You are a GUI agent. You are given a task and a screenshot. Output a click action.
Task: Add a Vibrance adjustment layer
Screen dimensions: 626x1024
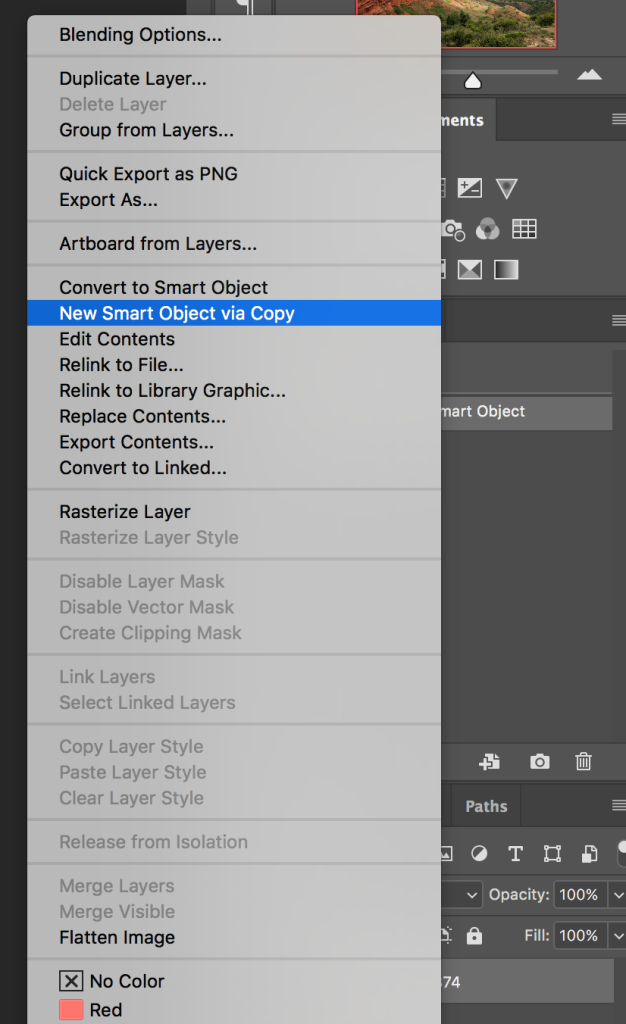pos(507,188)
